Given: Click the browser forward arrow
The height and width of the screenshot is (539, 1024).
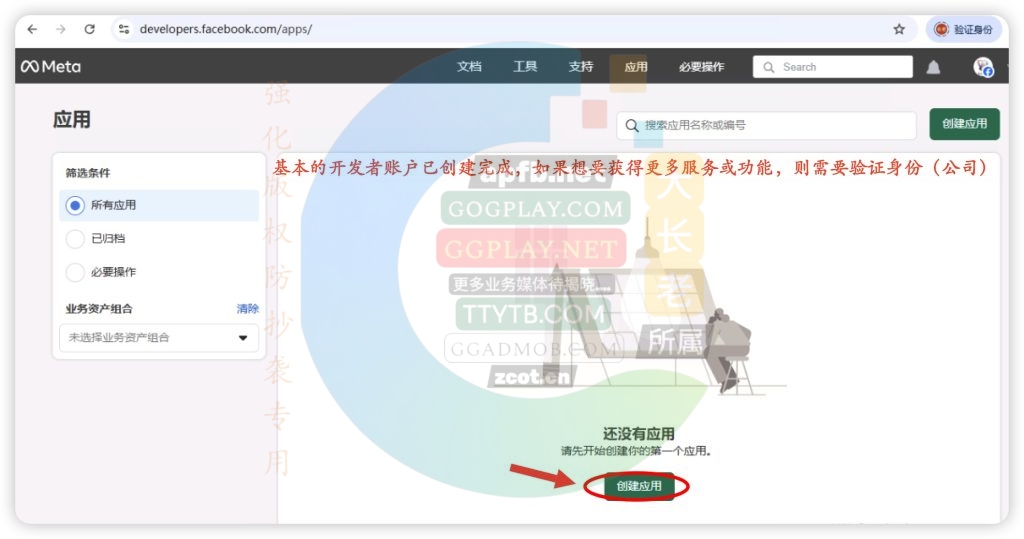Looking at the screenshot, I should (x=61, y=29).
